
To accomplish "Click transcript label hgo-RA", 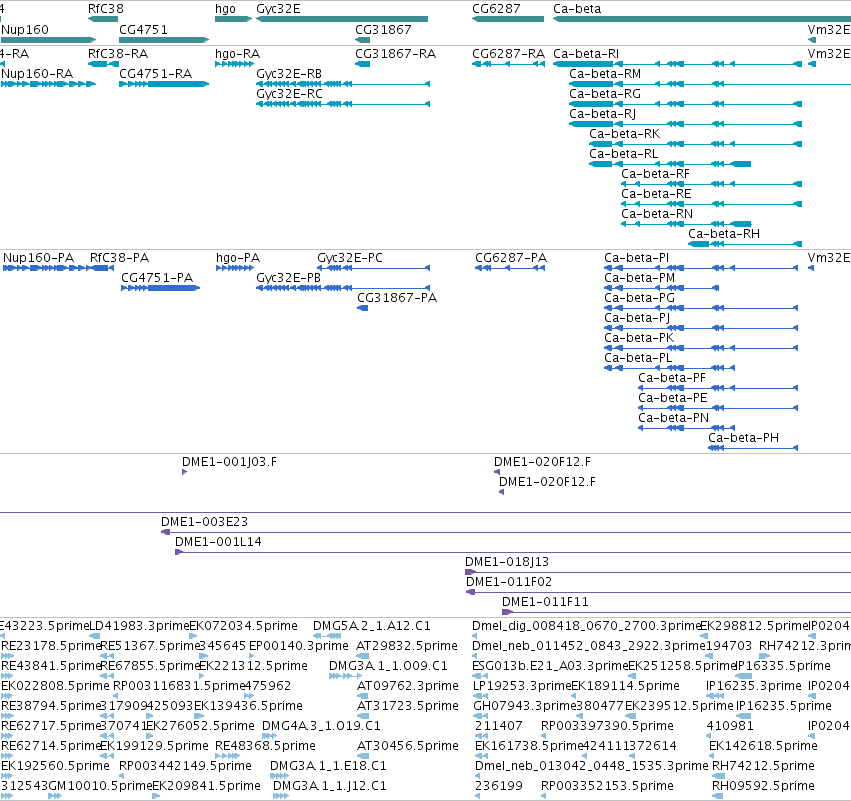I will pyautogui.click(x=237, y=54).
